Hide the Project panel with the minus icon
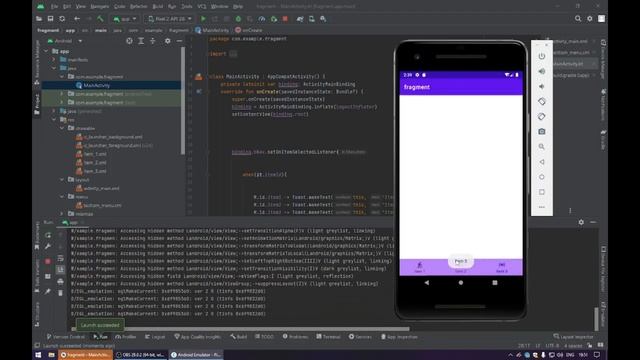 coord(179,41)
